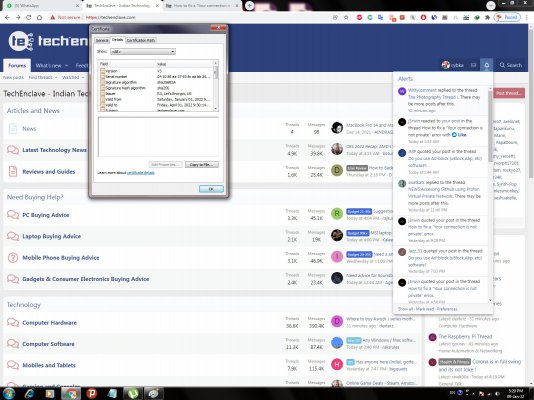The width and height of the screenshot is (534, 400).
Task: Open Chrome's three-dot menu
Action: [x=527, y=17]
